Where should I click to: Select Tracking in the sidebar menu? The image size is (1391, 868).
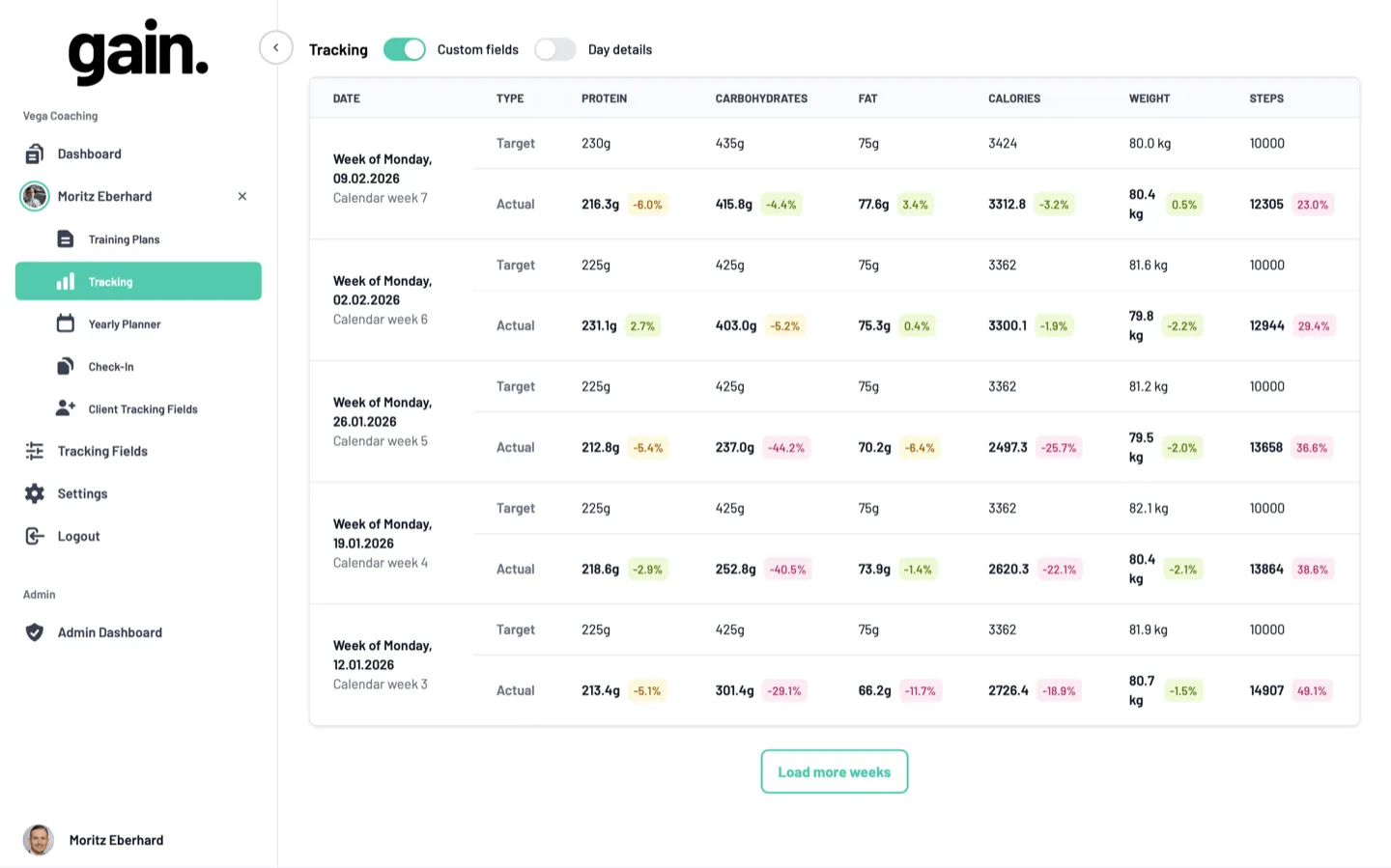pyautogui.click(x=110, y=281)
